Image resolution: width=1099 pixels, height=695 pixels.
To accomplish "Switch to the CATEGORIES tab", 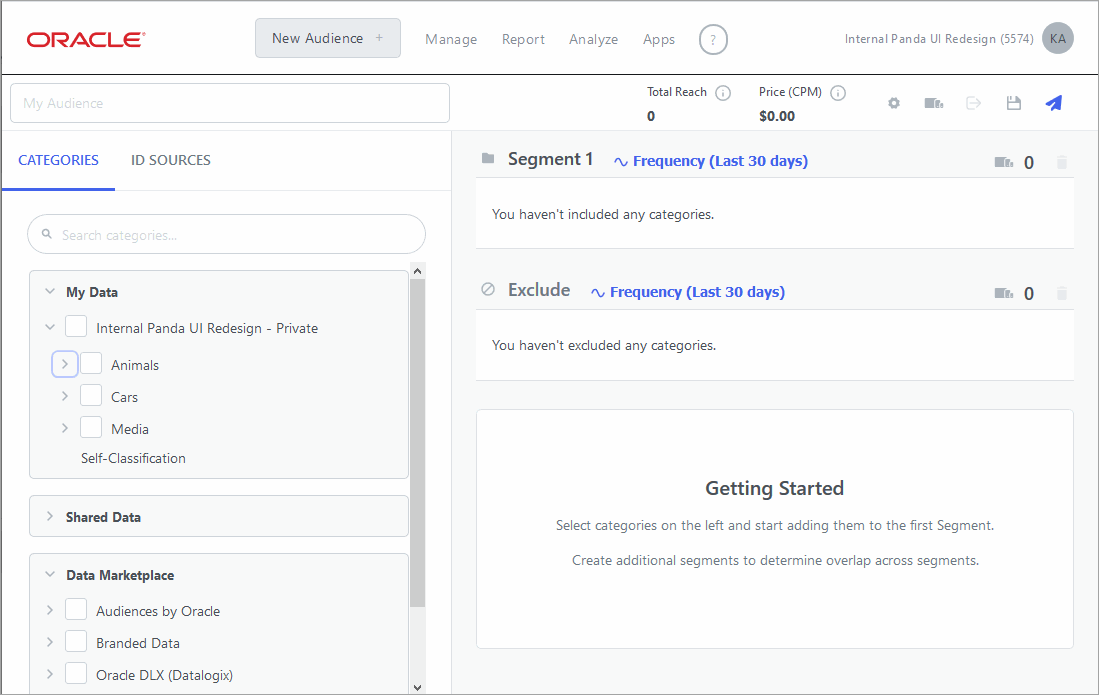I will (x=58, y=160).
